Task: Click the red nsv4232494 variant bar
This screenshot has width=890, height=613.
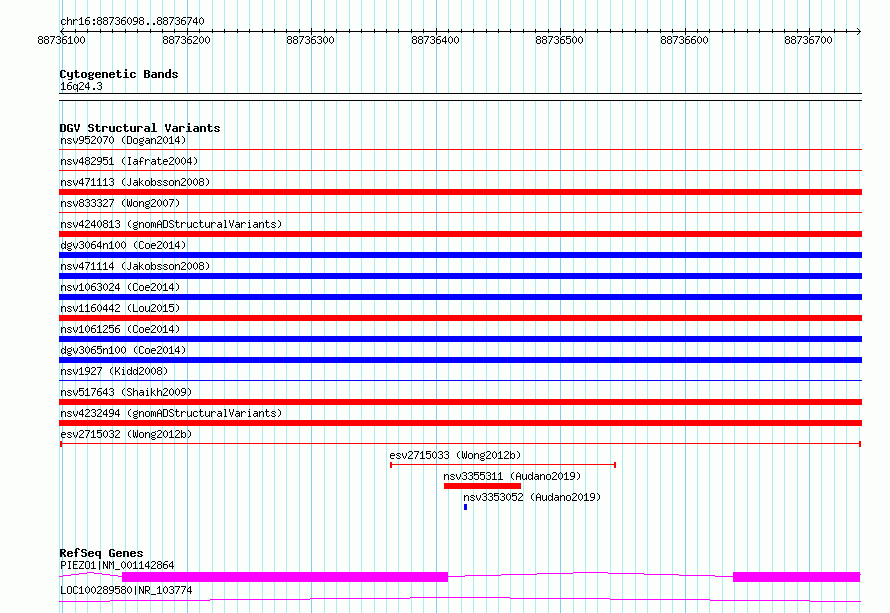Action: [460, 423]
